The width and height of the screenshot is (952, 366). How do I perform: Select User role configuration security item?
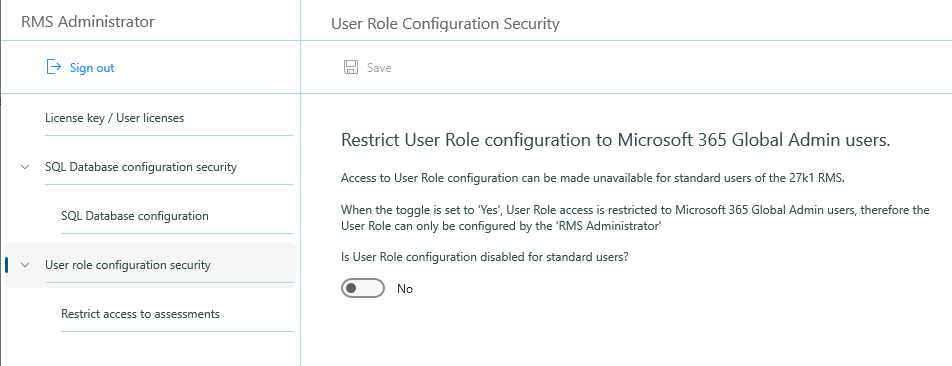[x=150, y=265]
